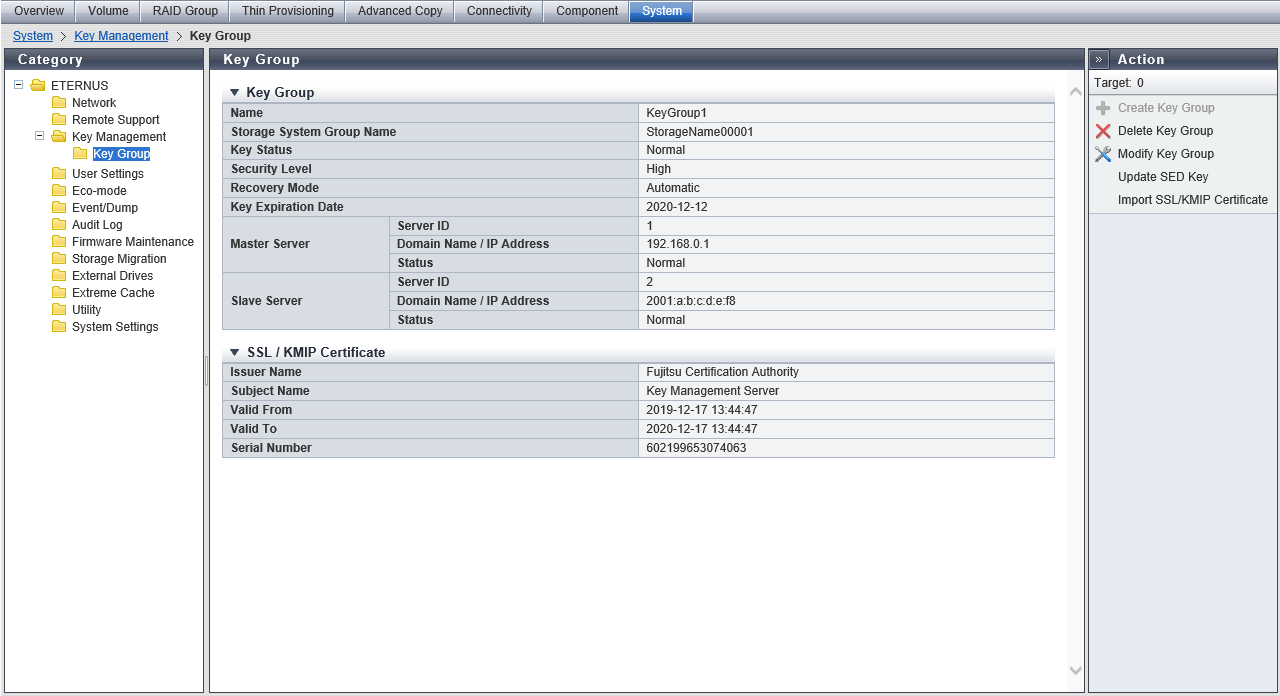Hide the Action panel with arrow button
The image size is (1280, 696).
(1099, 60)
